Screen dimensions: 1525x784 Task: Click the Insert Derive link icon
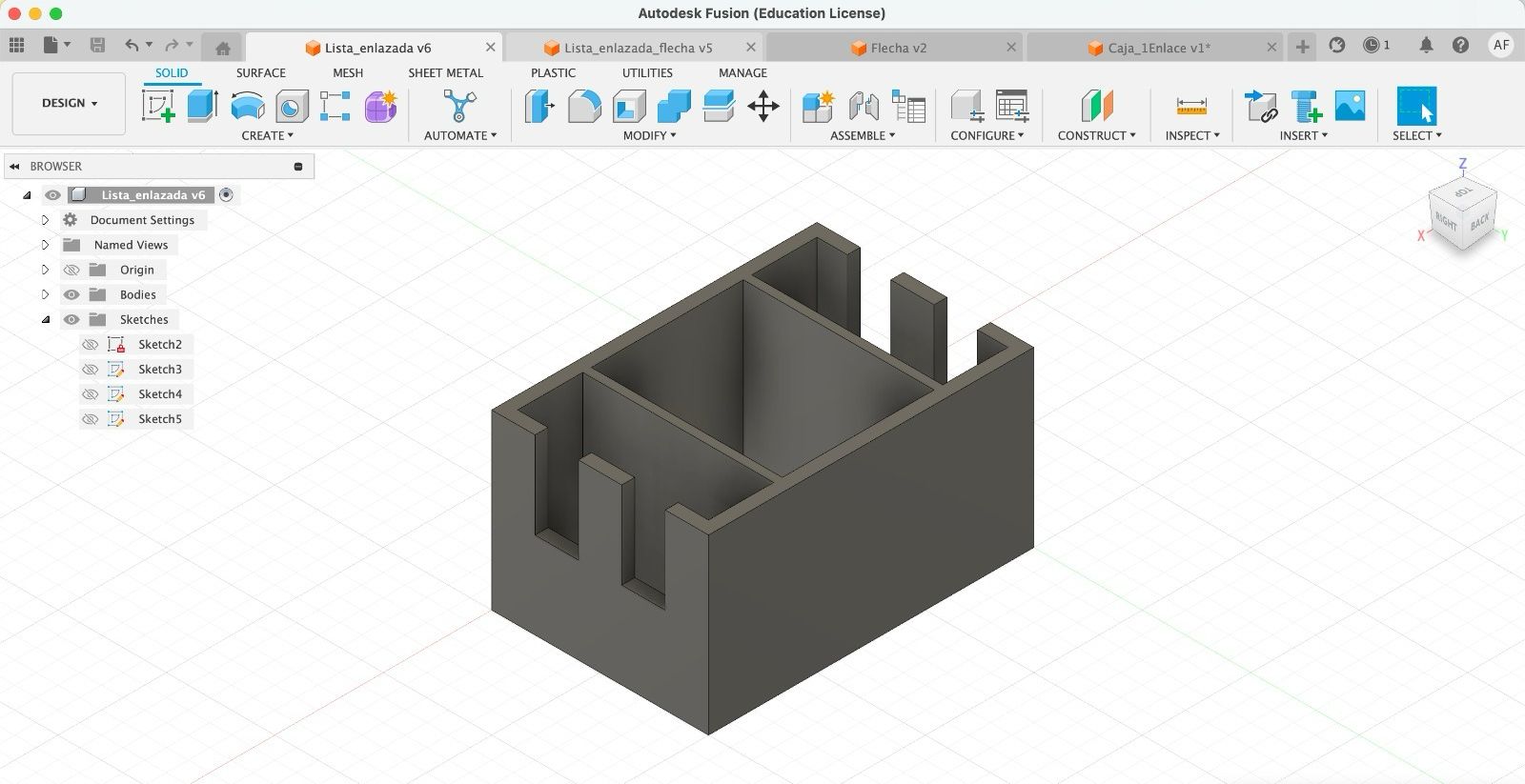(1261, 106)
